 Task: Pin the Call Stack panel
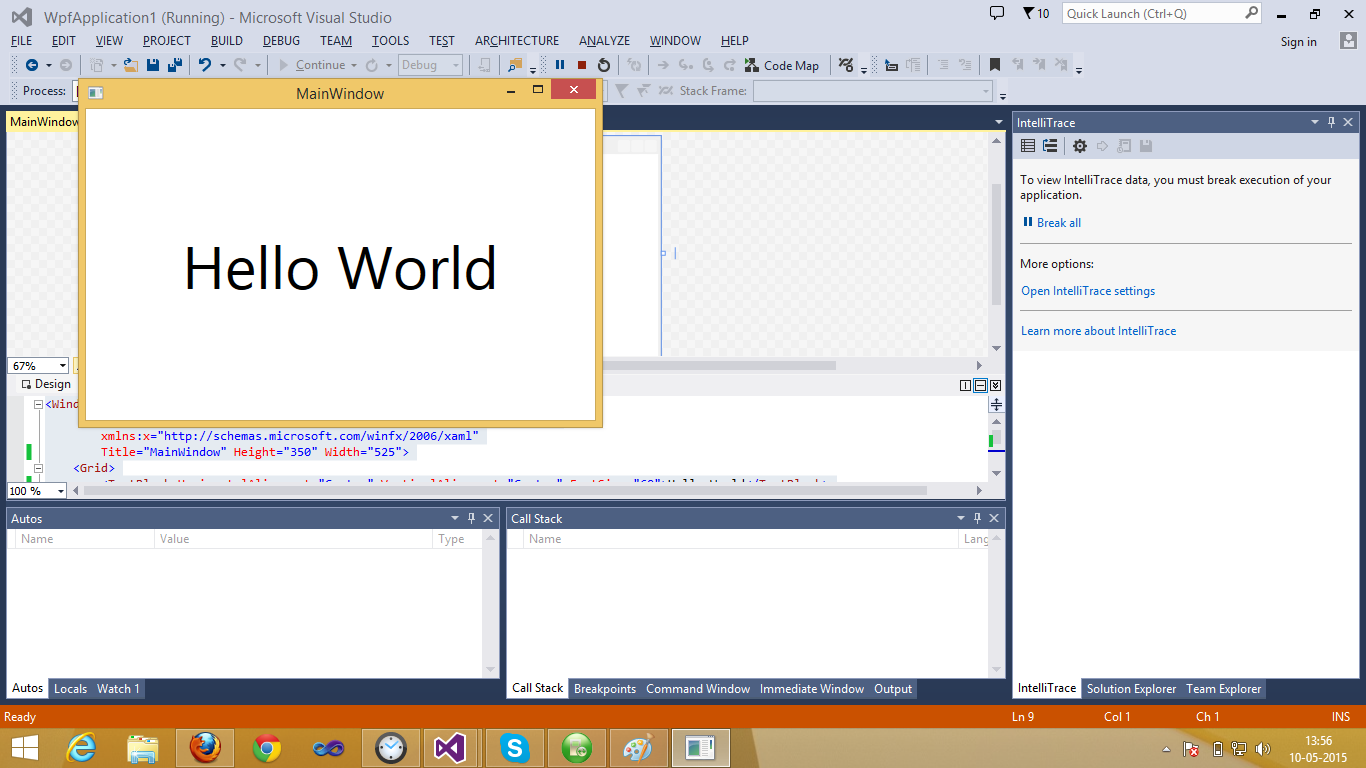pyautogui.click(x=977, y=518)
